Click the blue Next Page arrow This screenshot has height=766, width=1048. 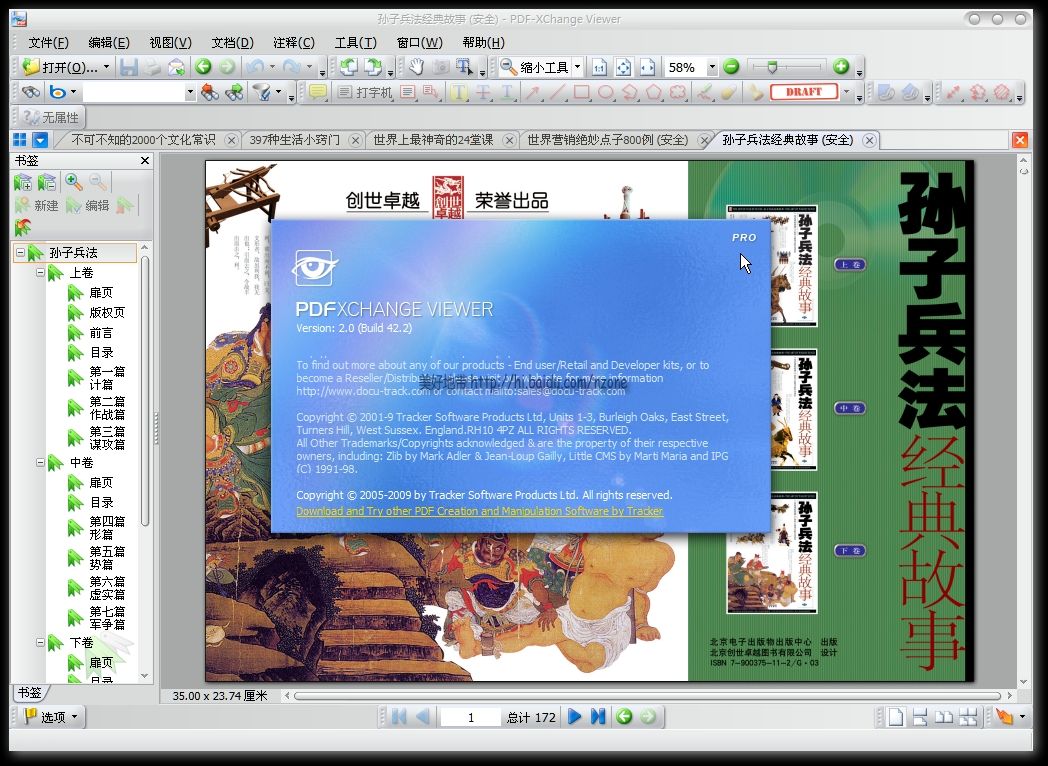[574, 717]
